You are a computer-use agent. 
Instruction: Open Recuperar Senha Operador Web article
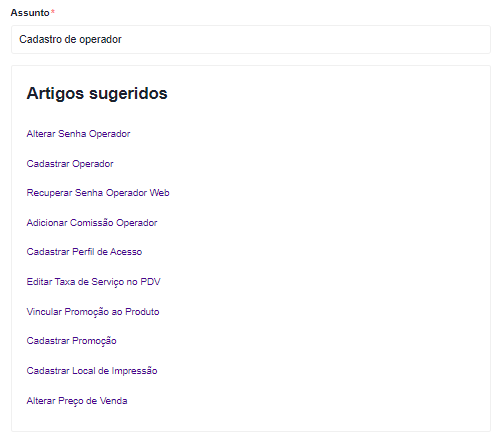[98, 193]
